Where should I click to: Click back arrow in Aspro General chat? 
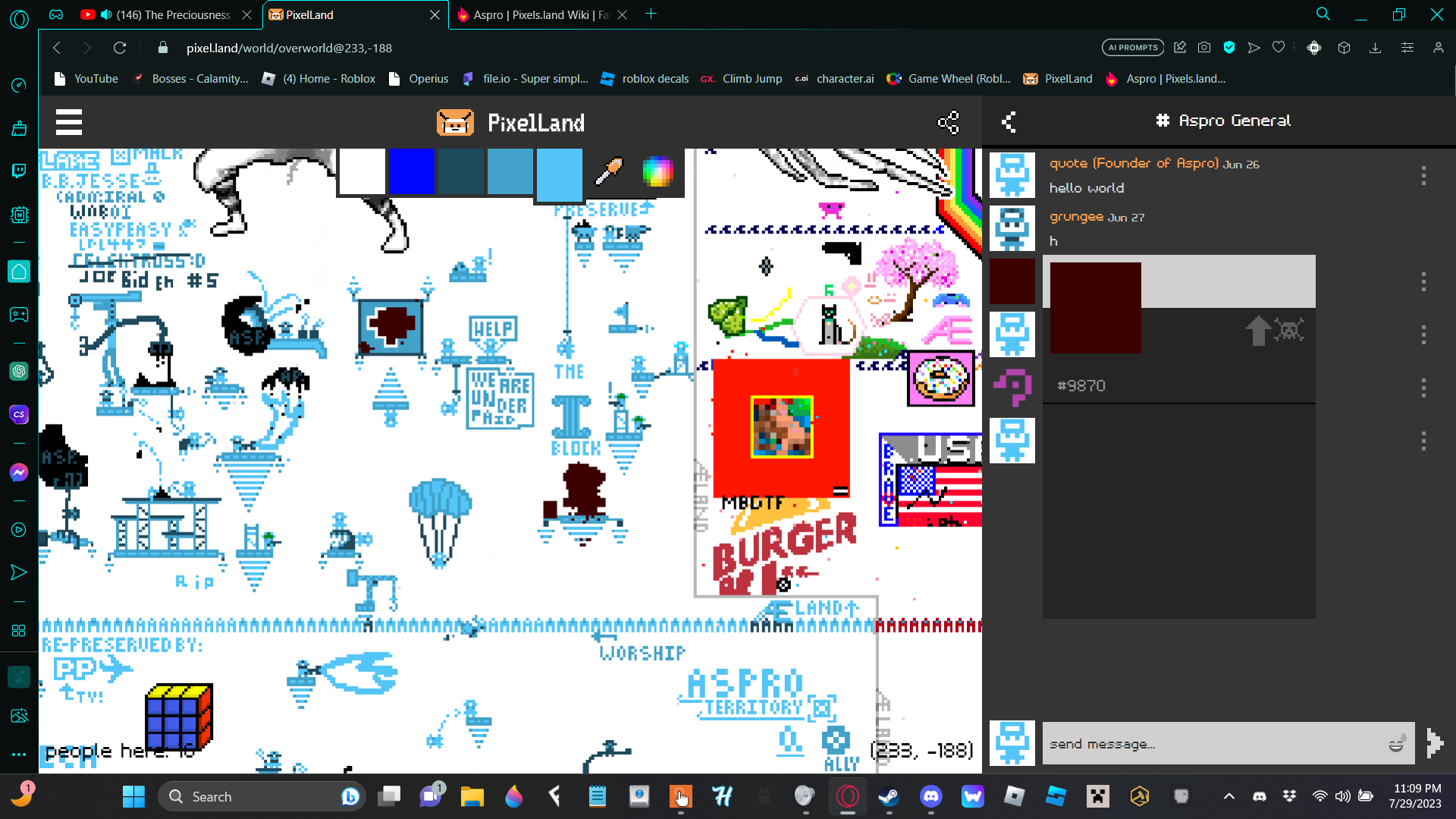(x=1009, y=121)
